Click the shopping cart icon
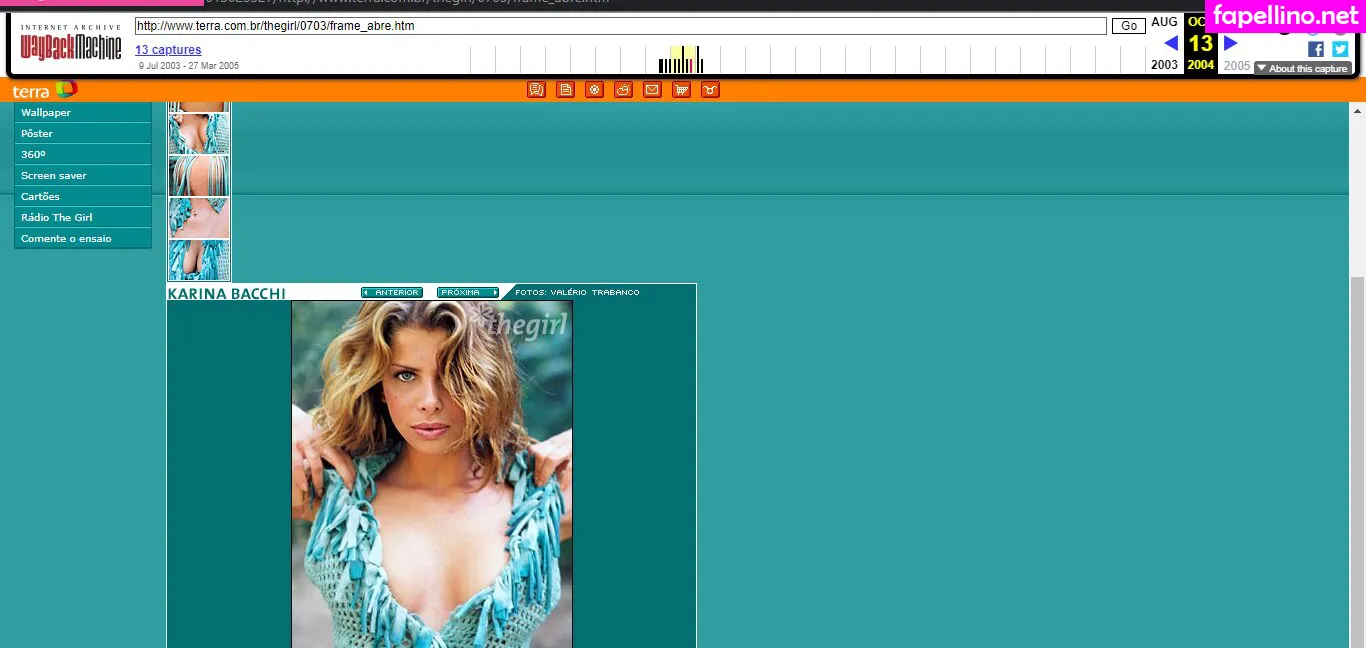This screenshot has width=1366, height=648. pos(681,90)
